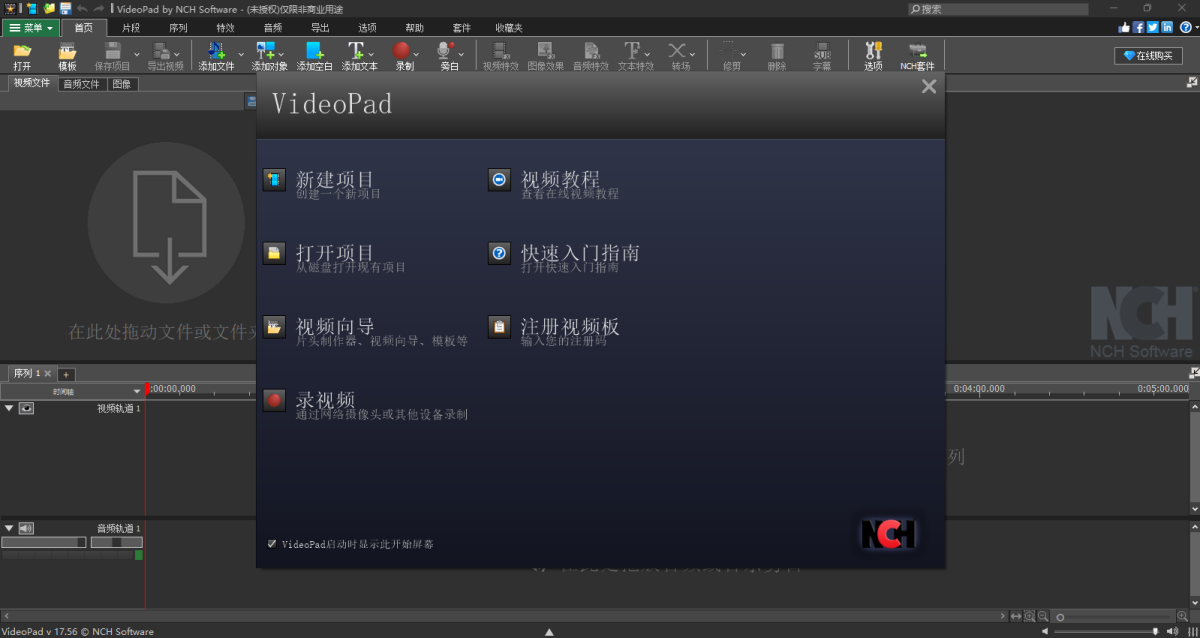
Task: Switch to the 特效 ribbon tab
Action: pos(225,28)
